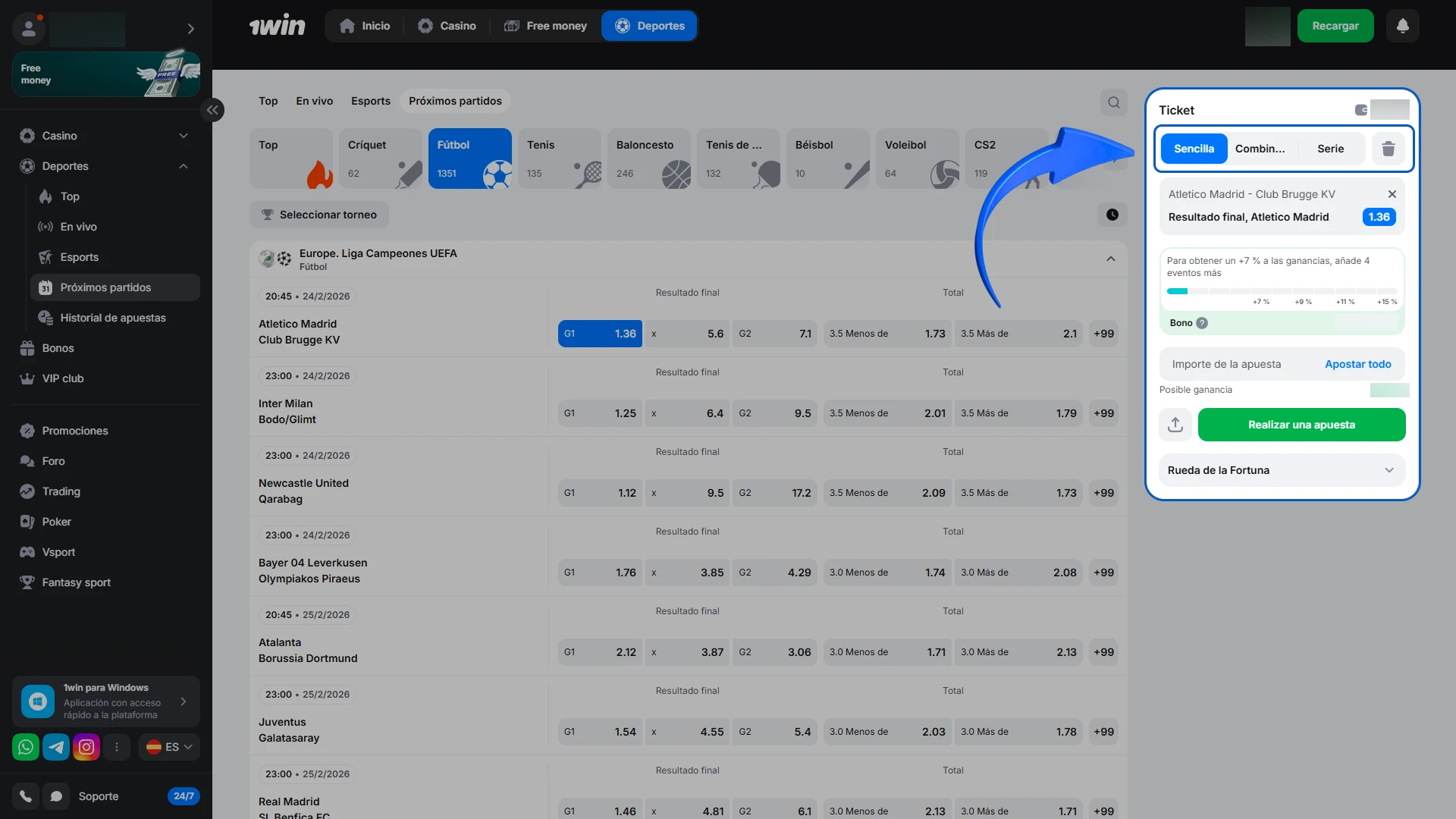Collapse sidebar with the double-chevron icon
Screen dimensions: 1456x819
pos(212,110)
